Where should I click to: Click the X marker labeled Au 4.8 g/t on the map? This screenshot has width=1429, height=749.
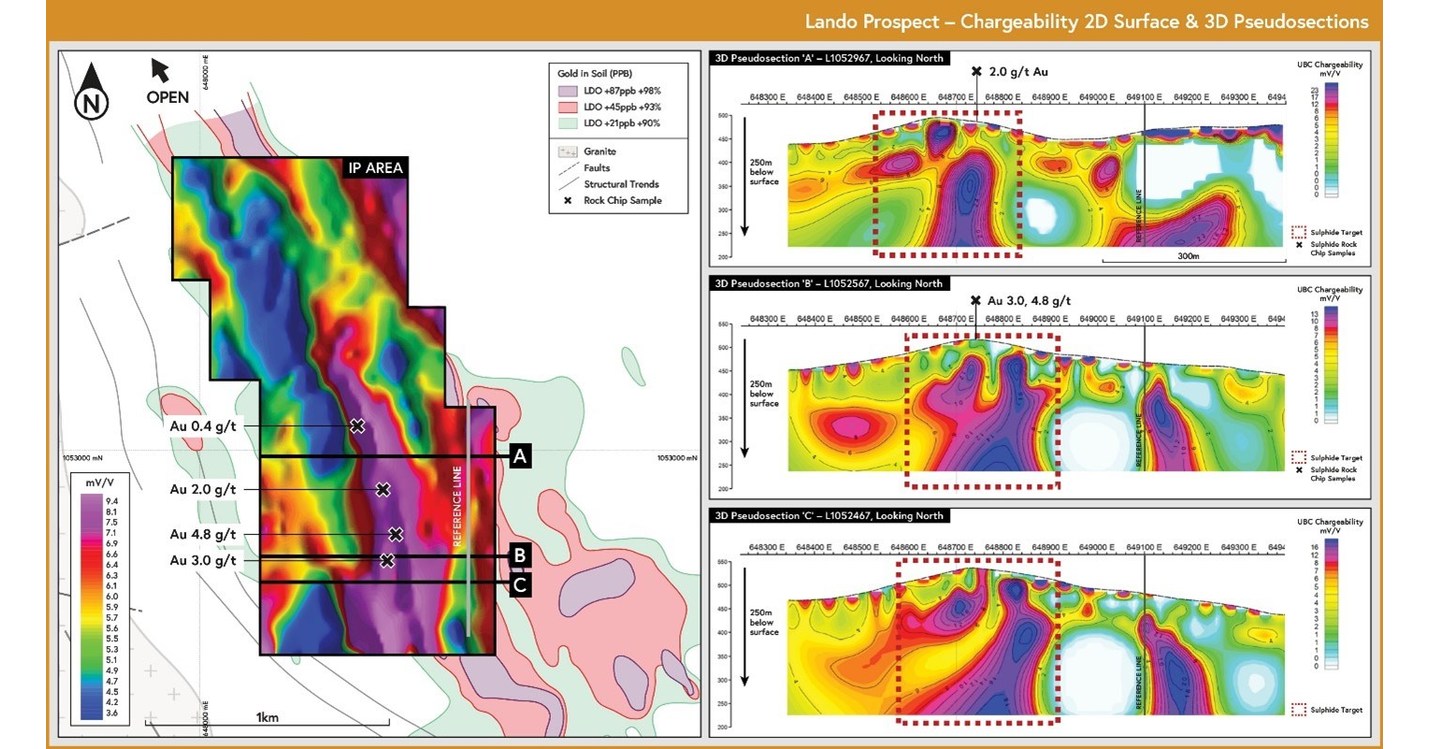394,534
